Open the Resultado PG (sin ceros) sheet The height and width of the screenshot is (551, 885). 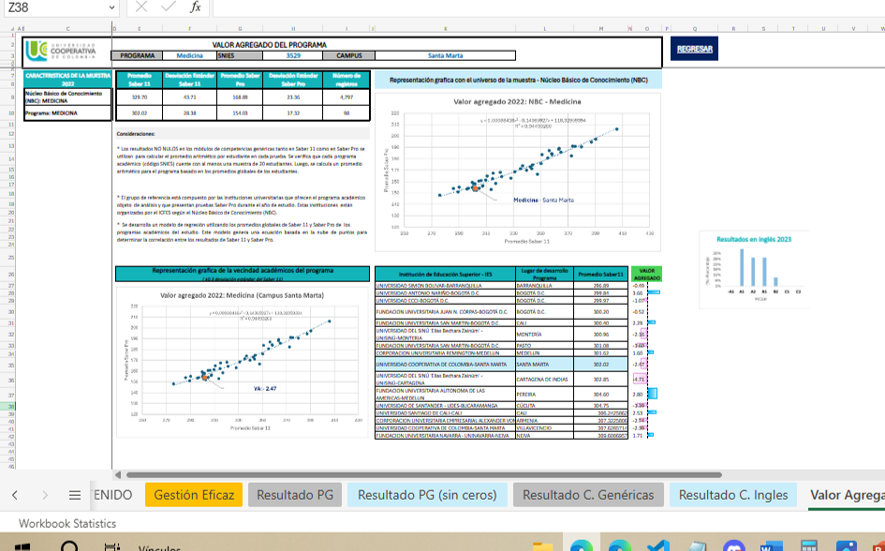427,495
